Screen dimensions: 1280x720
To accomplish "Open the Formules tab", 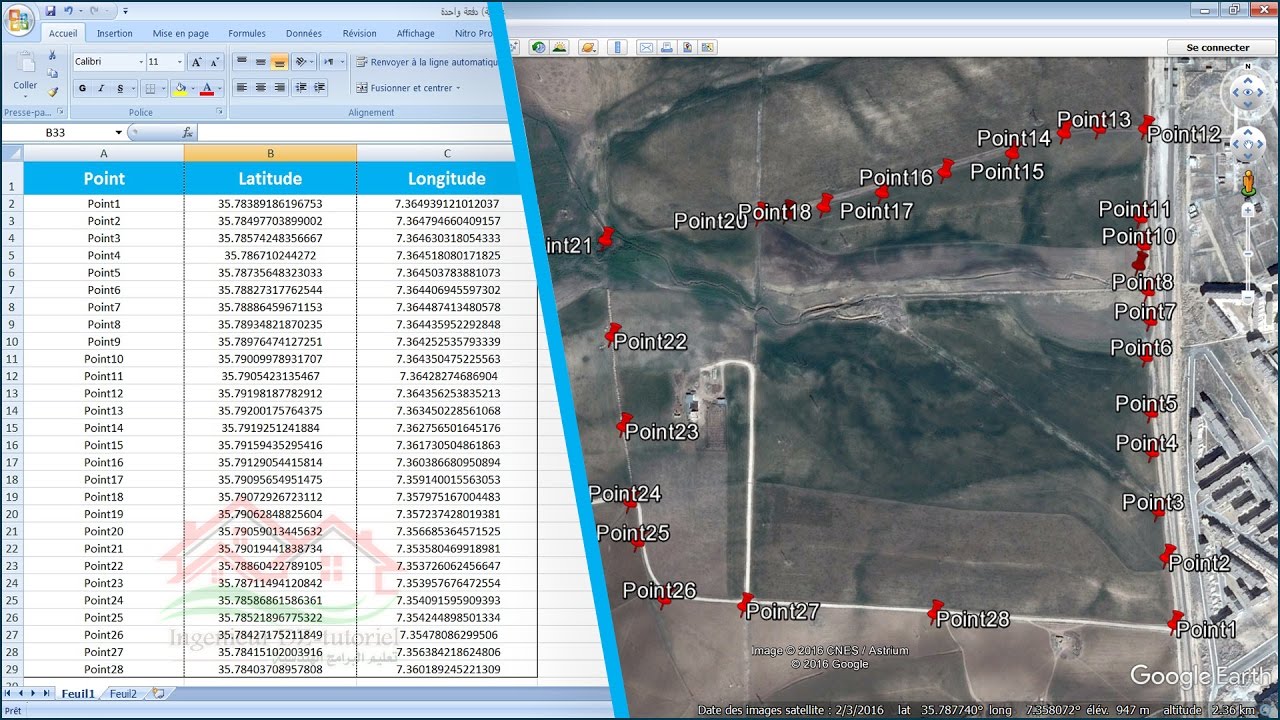I will click(x=247, y=33).
